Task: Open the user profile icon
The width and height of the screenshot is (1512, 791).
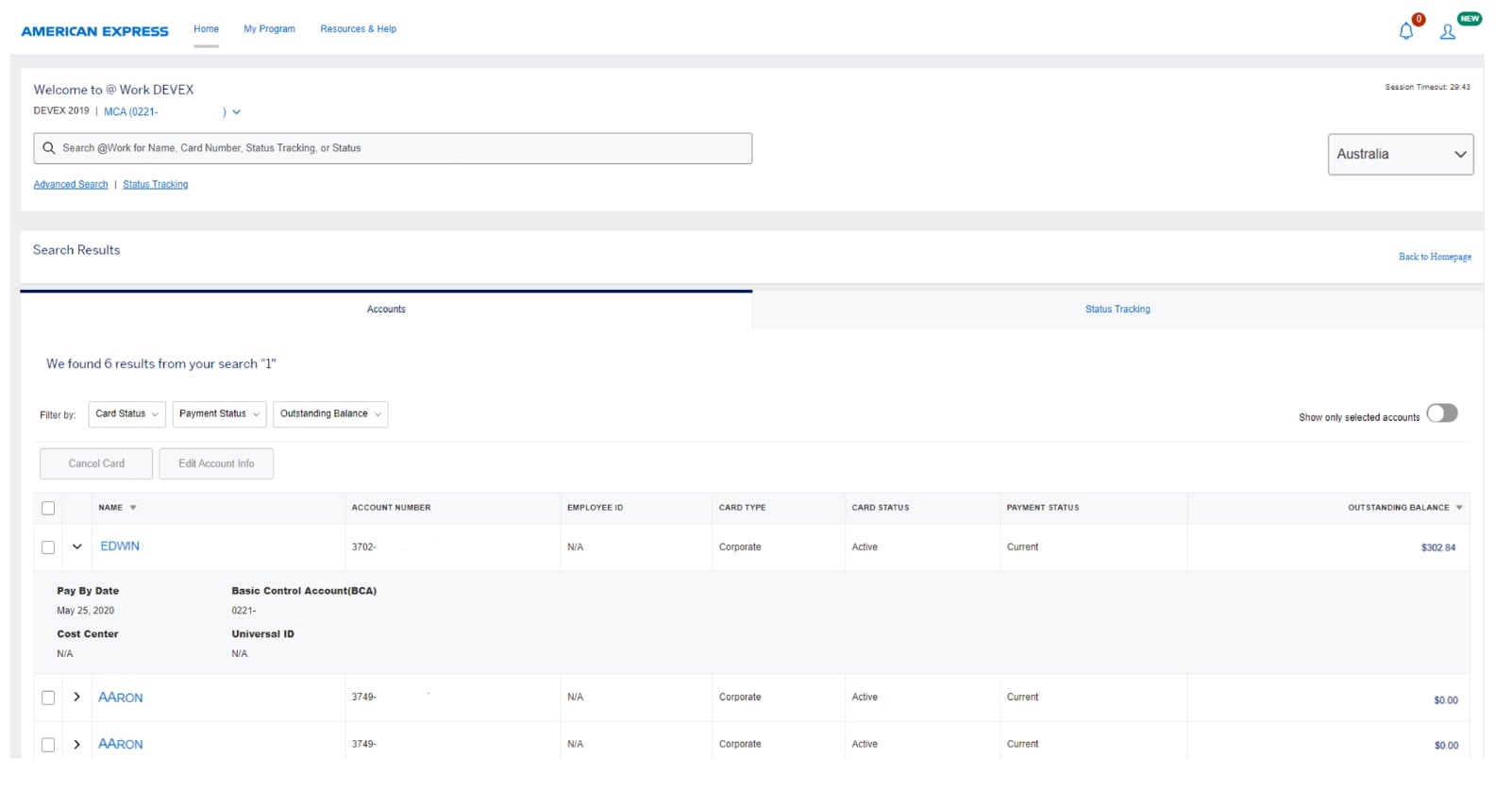Action: click(x=1447, y=32)
